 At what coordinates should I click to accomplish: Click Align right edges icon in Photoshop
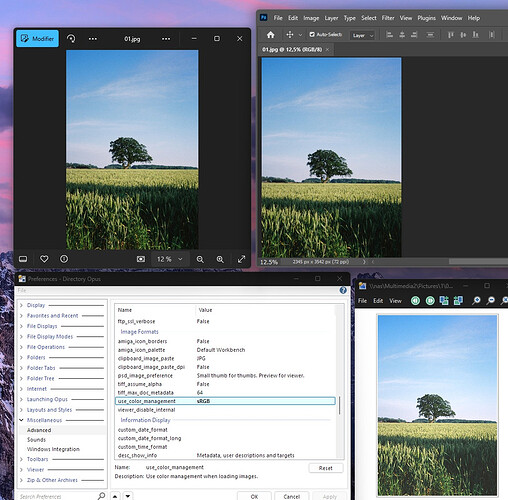click(414, 34)
